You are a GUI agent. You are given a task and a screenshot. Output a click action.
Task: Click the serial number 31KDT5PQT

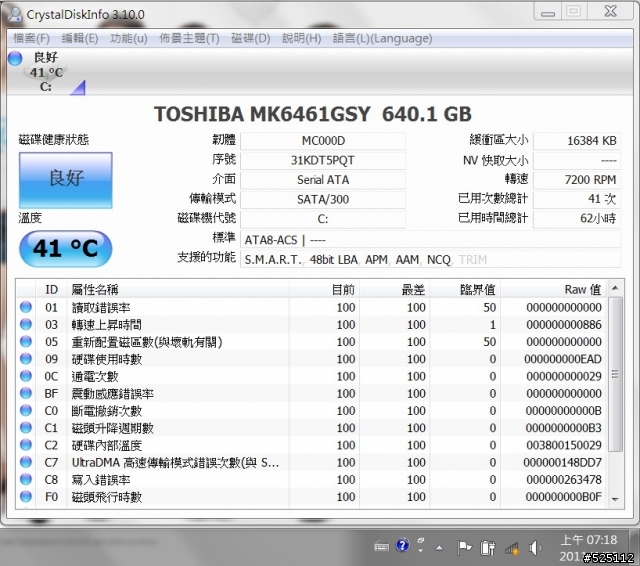323,160
